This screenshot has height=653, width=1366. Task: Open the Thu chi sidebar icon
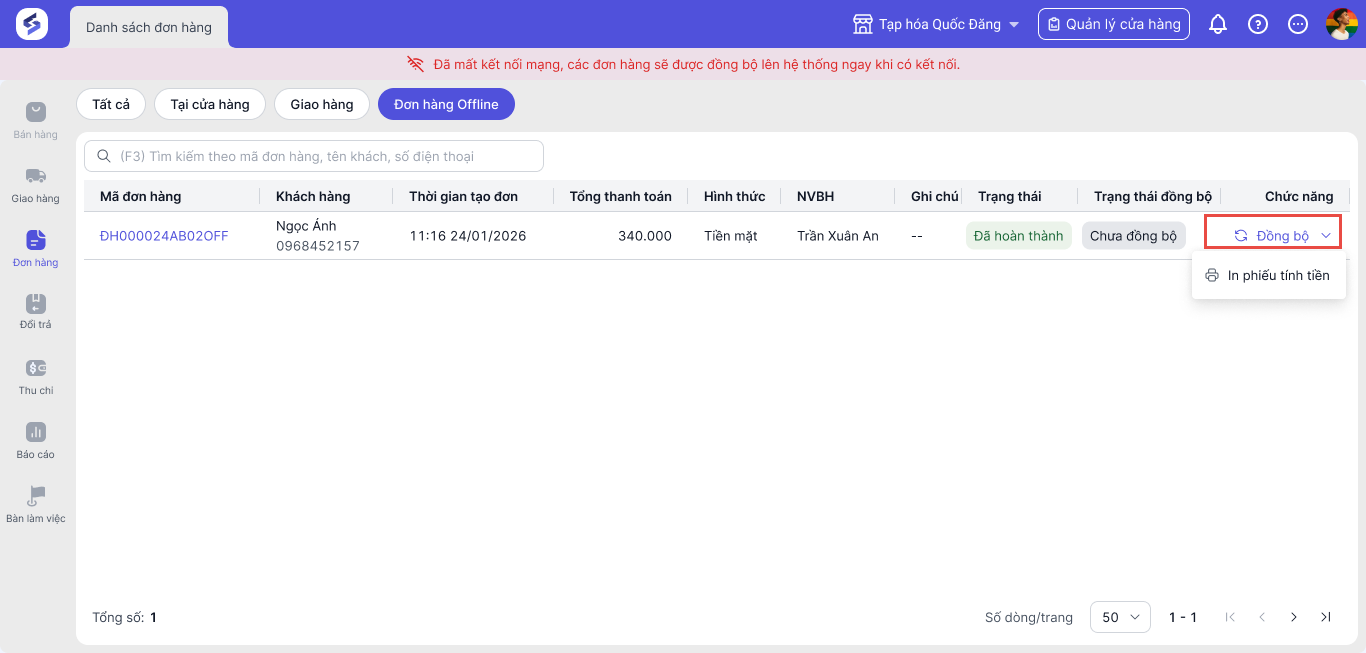pyautogui.click(x=35, y=368)
